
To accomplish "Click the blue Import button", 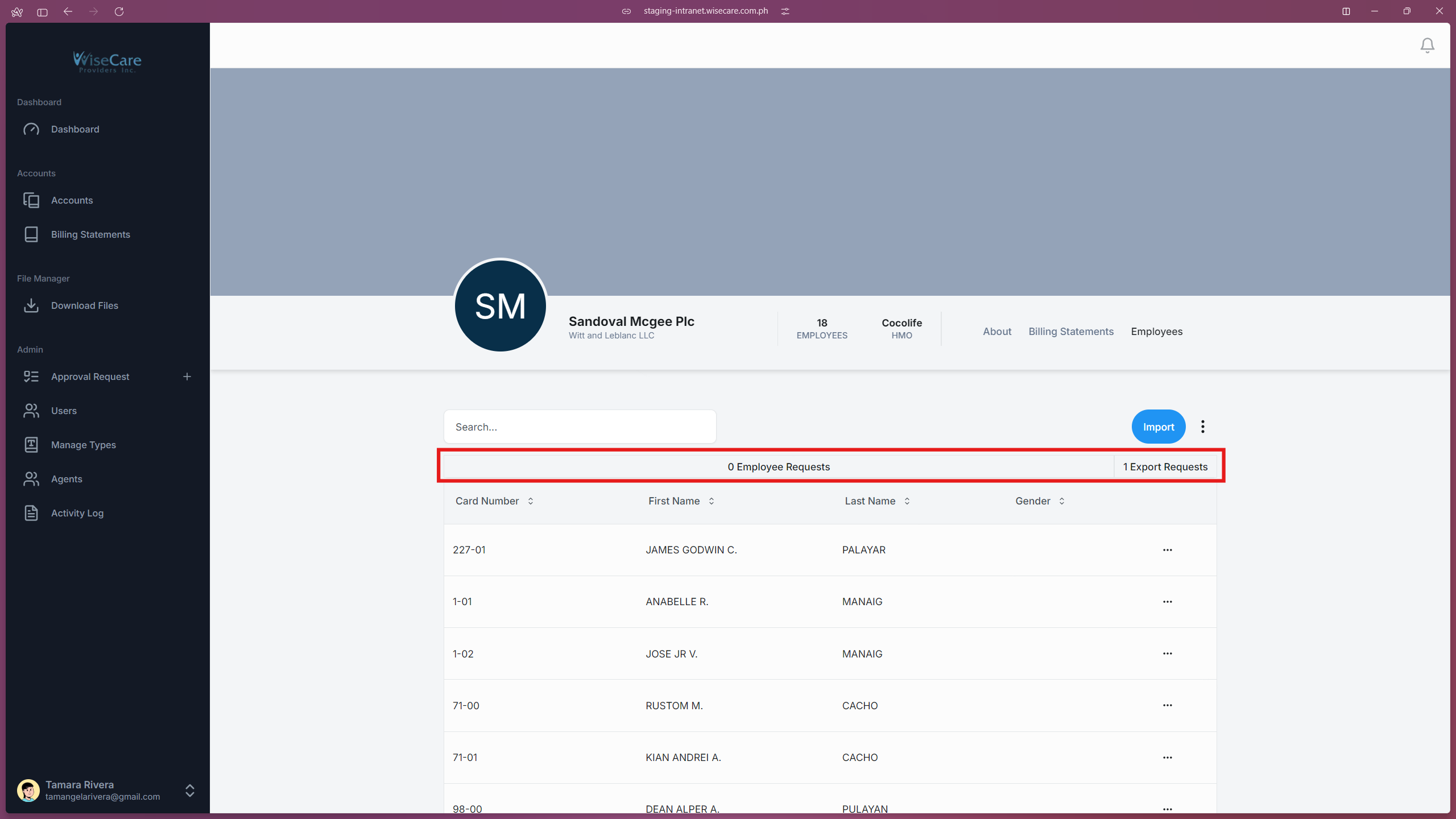I will [1158, 427].
